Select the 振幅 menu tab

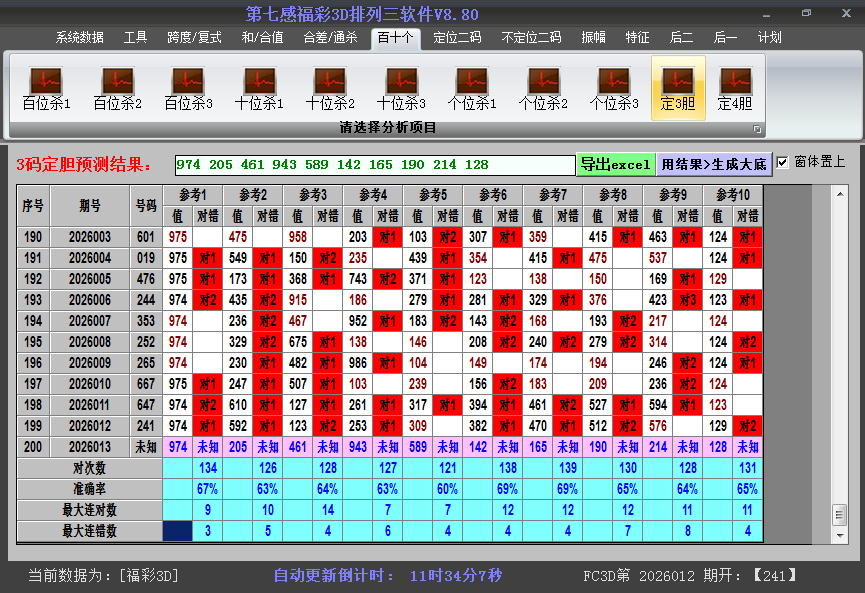coord(594,38)
